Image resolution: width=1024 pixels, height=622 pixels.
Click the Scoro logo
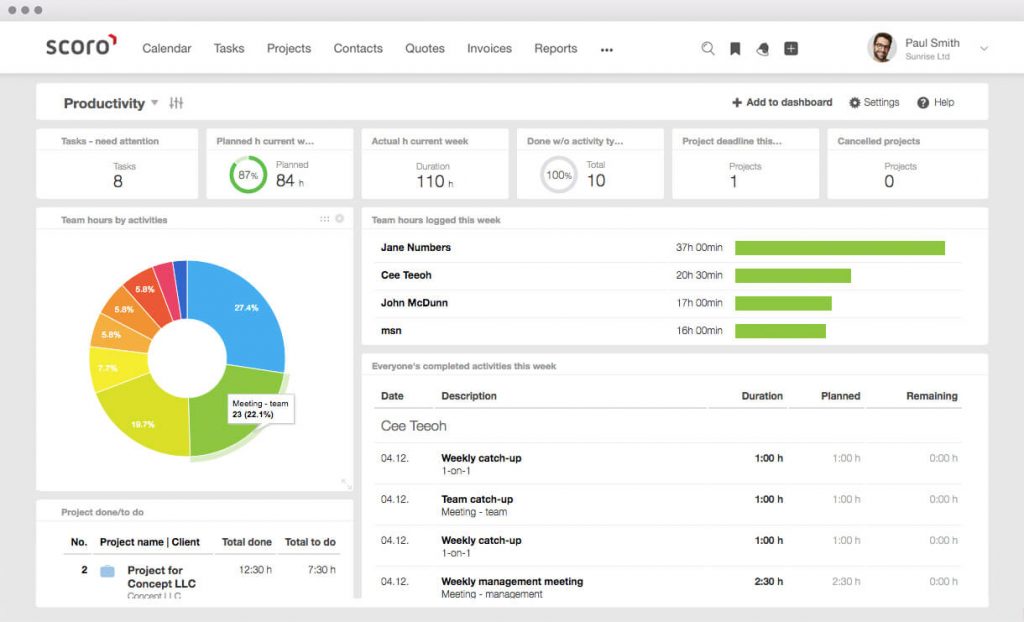(79, 46)
